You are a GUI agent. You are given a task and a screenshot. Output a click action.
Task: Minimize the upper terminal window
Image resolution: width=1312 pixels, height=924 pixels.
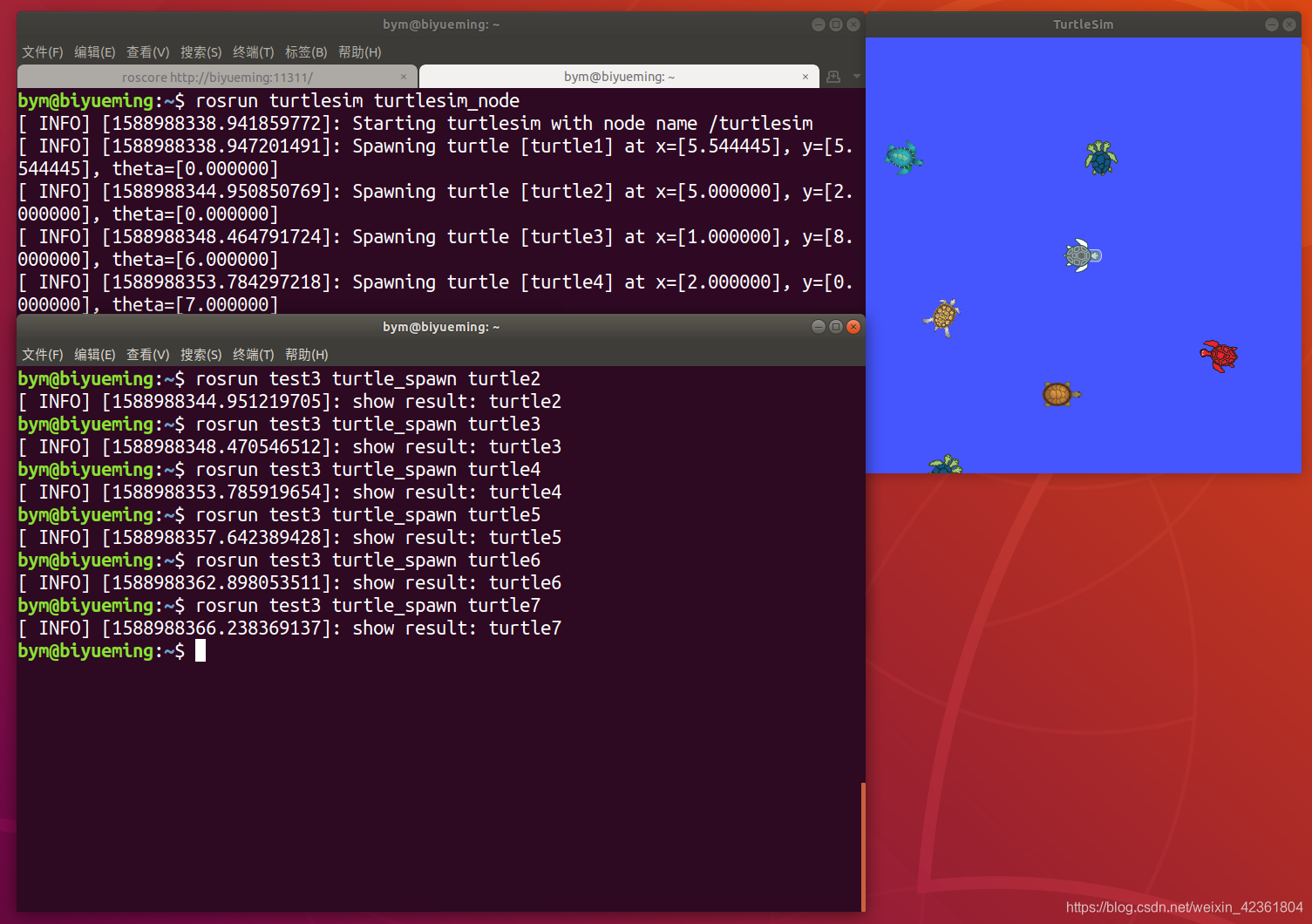point(818,24)
